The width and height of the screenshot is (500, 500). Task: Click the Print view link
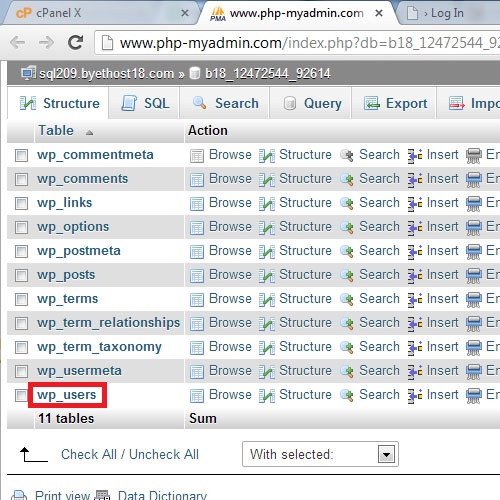click(62, 495)
